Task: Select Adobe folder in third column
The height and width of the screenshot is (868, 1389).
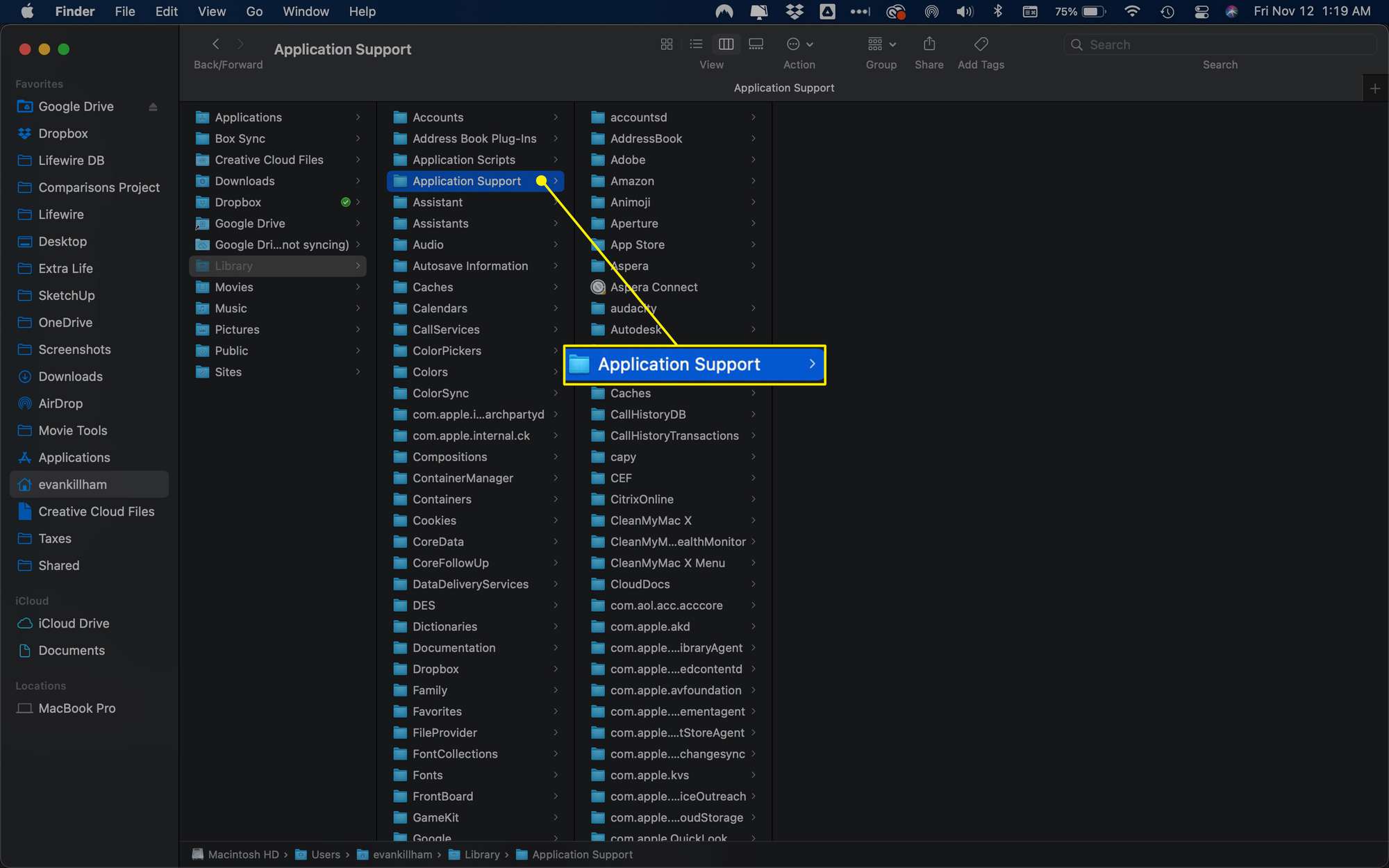Action: point(673,160)
